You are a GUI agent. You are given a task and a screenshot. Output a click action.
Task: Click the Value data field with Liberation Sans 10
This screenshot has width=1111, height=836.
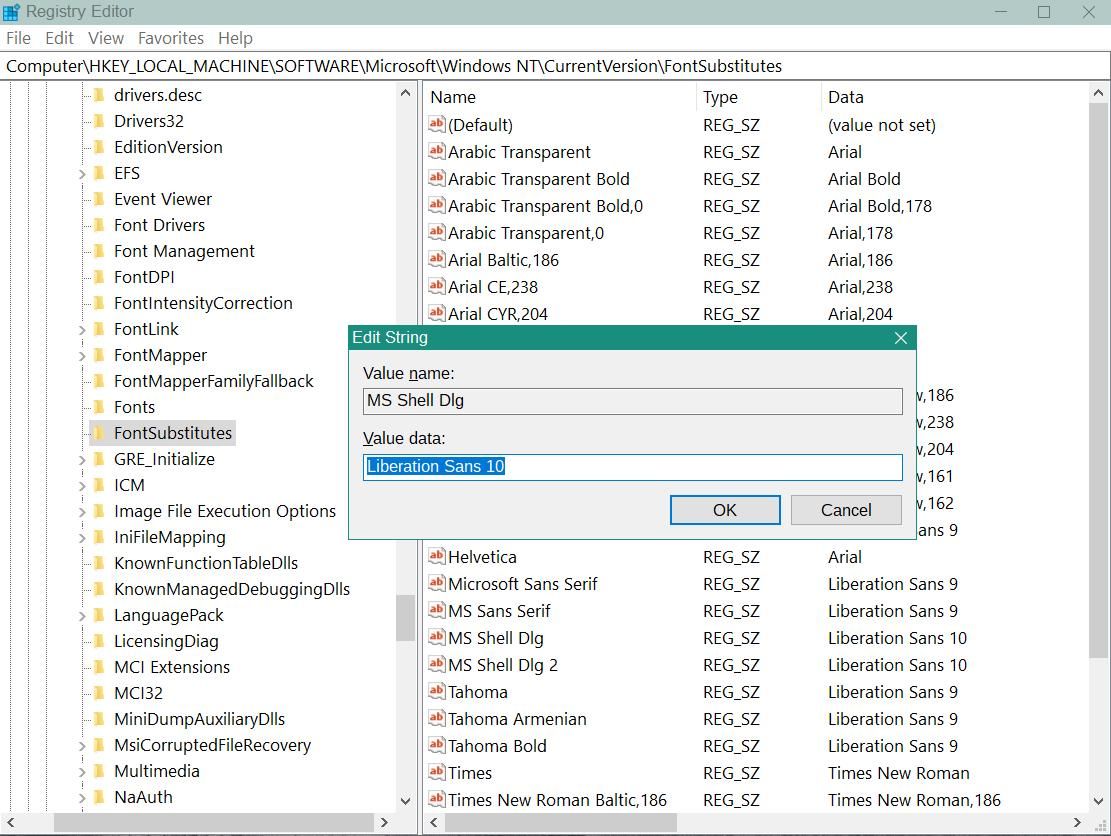[633, 467]
